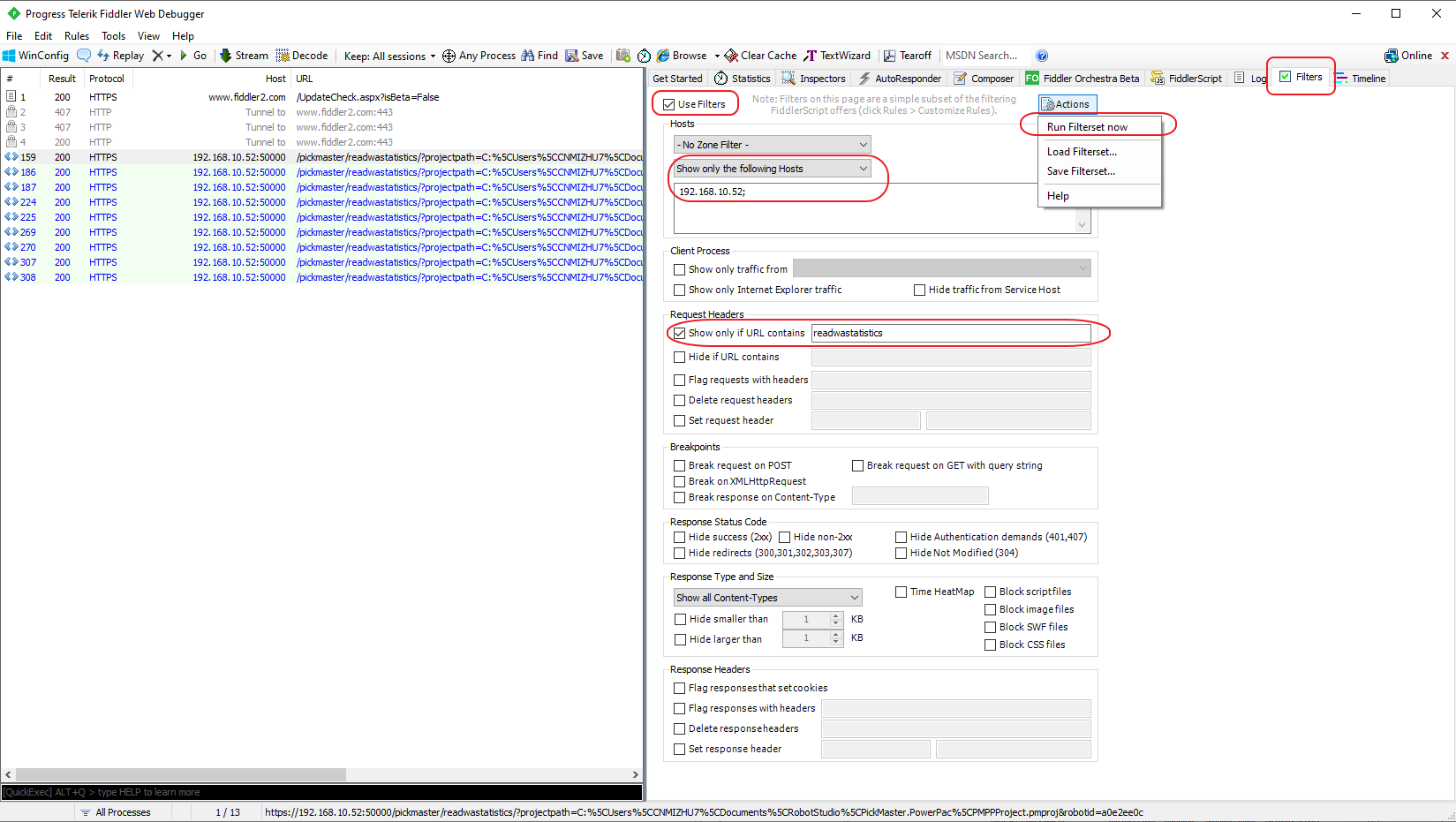
Task: Replay the selected sessions
Action: click(x=120, y=56)
